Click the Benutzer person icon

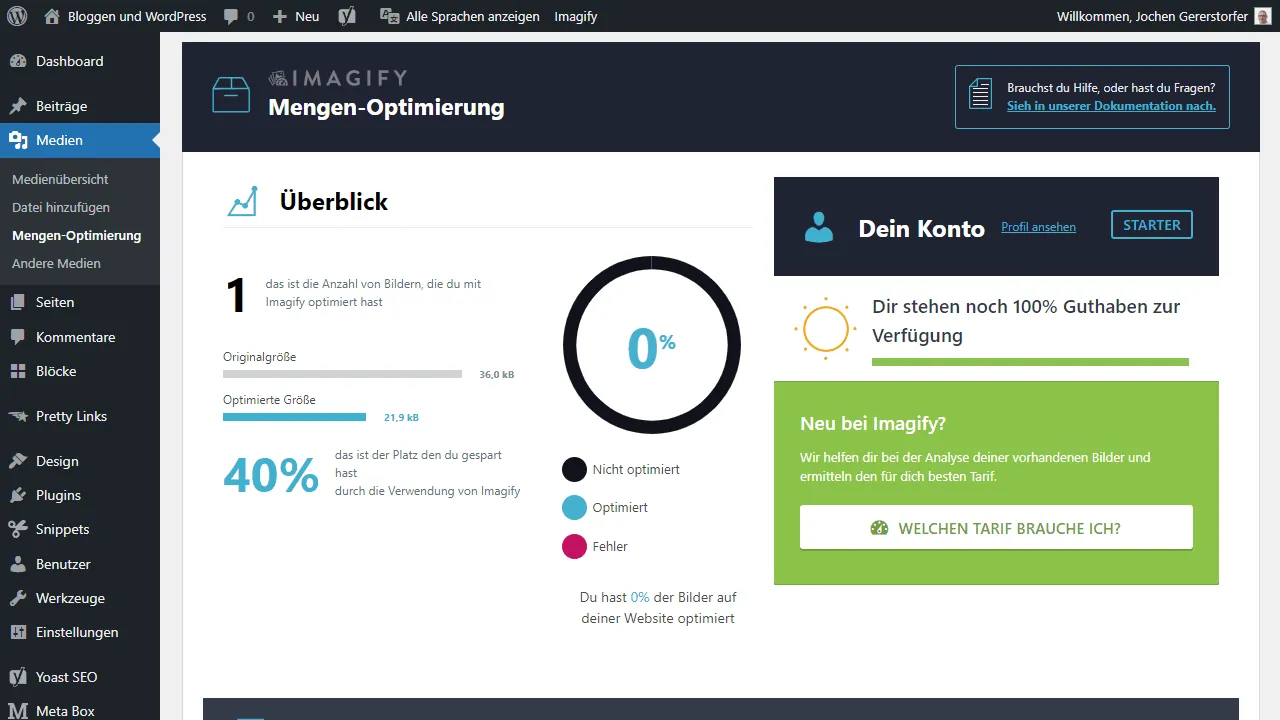coord(18,564)
